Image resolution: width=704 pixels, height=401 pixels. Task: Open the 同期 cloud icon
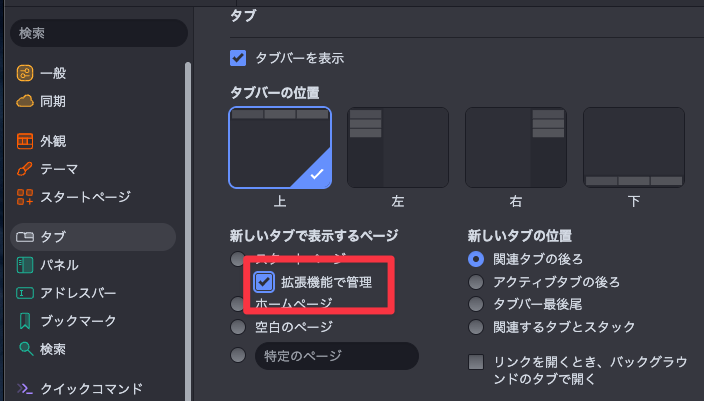click(x=25, y=101)
